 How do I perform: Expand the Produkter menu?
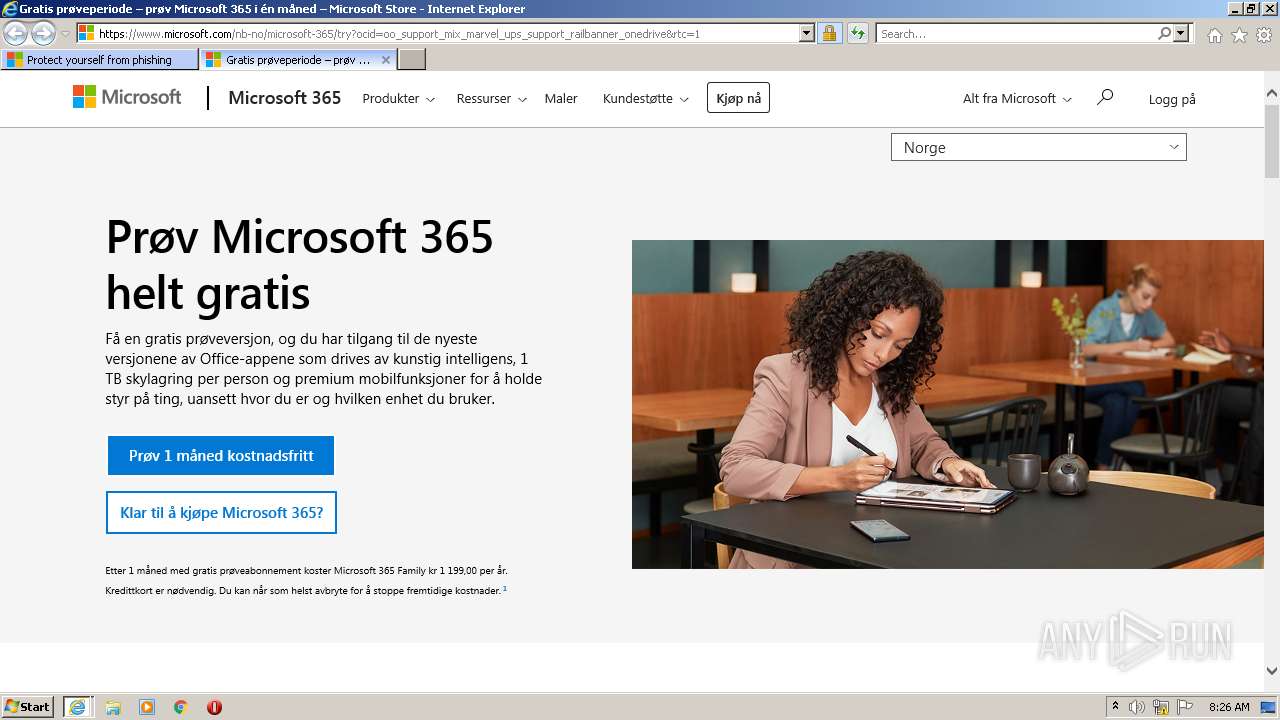click(x=398, y=98)
